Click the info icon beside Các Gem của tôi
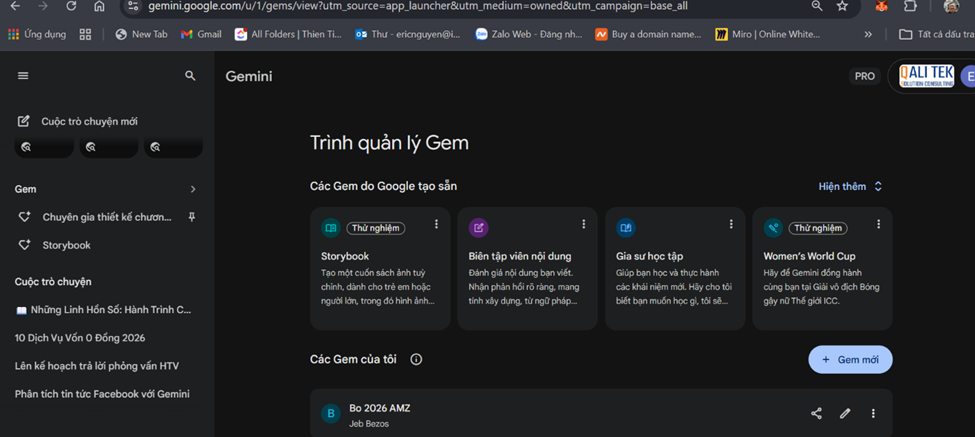Viewport: 975px width, 437px height. point(416,359)
